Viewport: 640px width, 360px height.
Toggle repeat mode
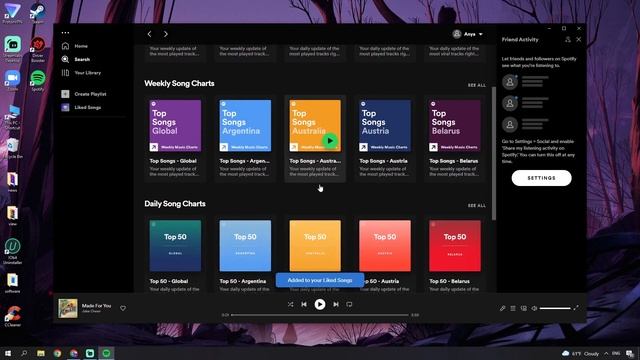(349, 304)
